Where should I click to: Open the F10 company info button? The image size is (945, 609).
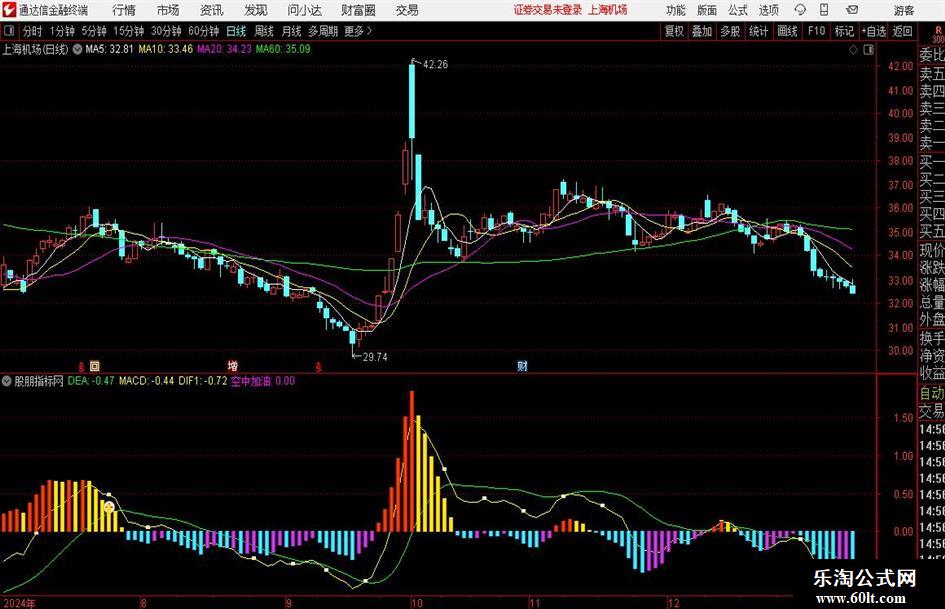point(817,31)
